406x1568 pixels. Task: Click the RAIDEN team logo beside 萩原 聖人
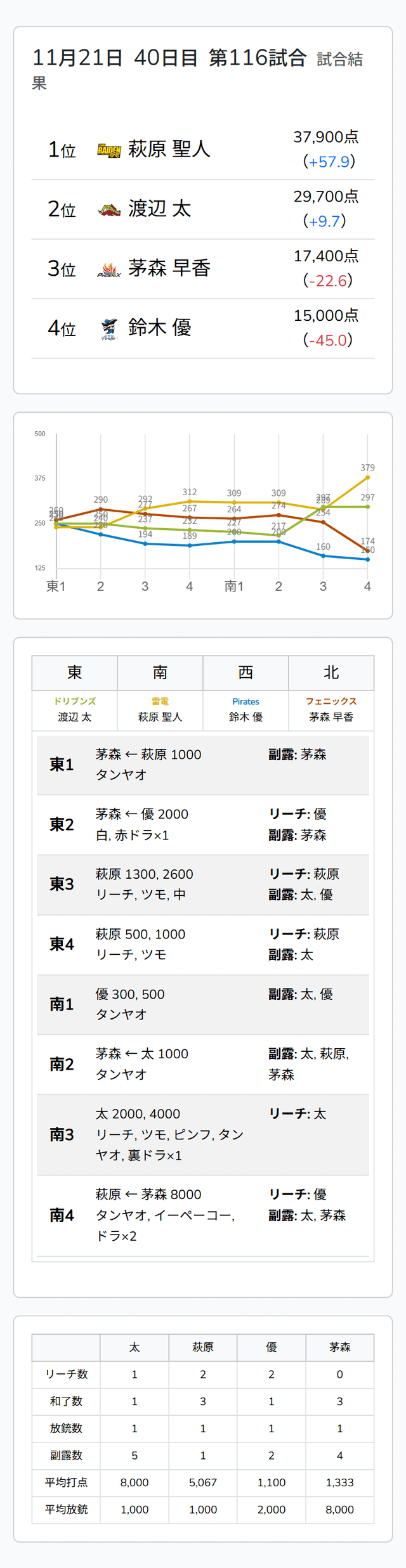click(x=109, y=150)
